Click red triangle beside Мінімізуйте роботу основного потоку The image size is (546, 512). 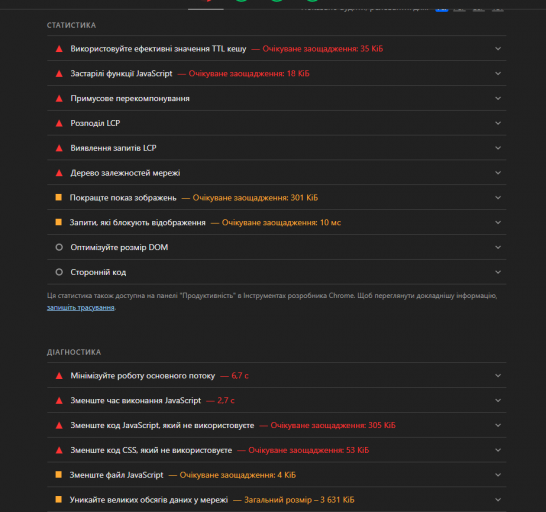tap(59, 376)
